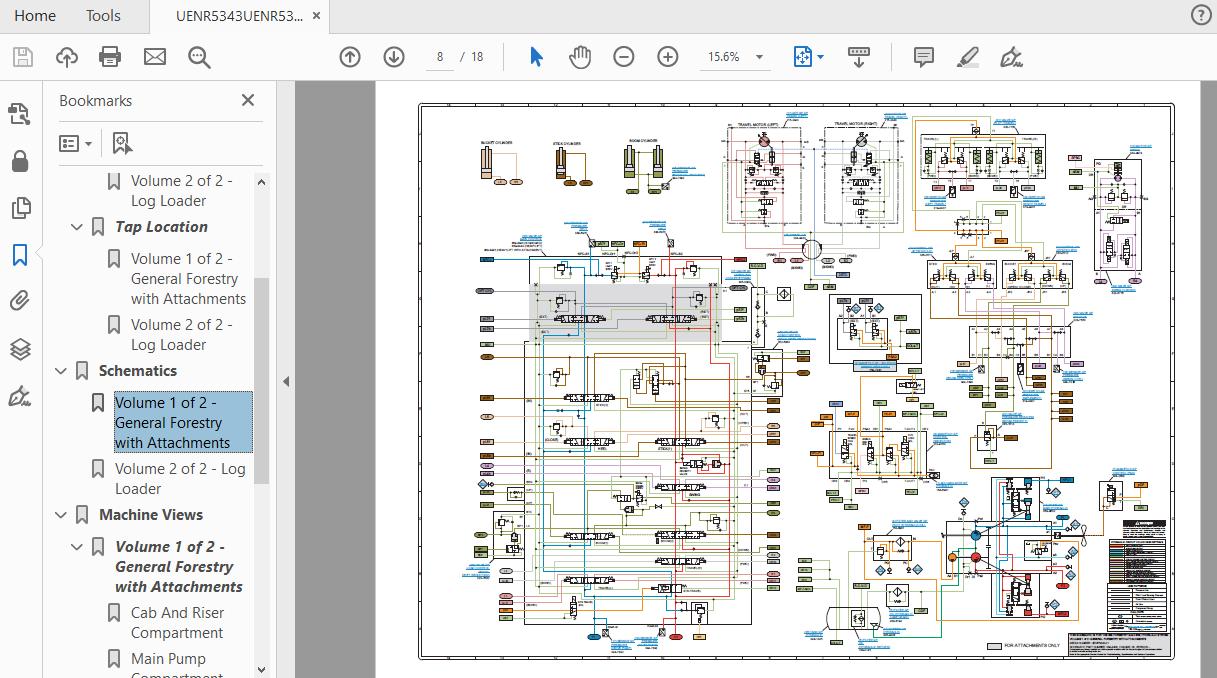1217x678 pixels.
Task: Click the Save to cloud upload icon
Action: pos(66,57)
